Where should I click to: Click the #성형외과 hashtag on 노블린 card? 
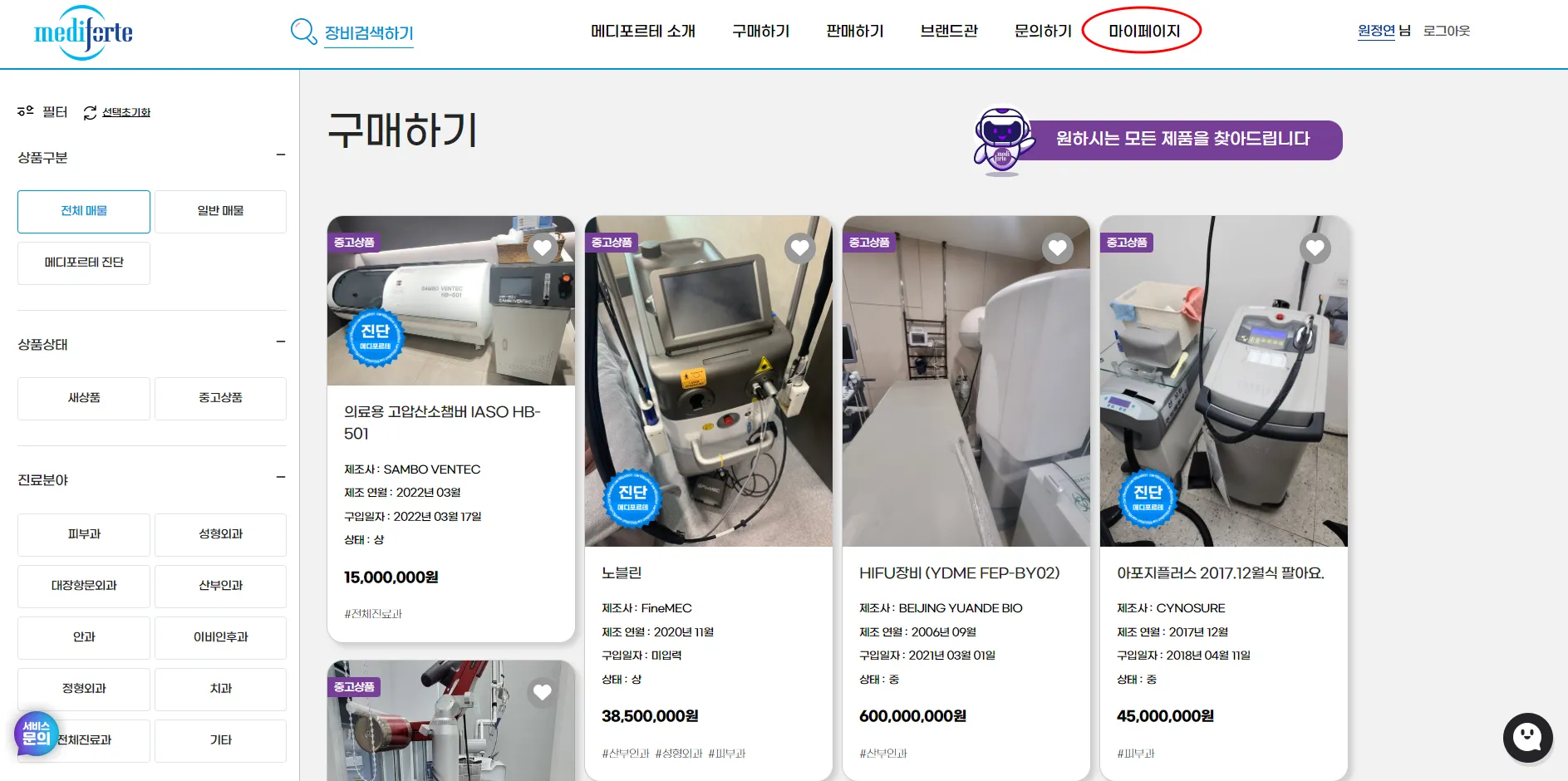679,754
